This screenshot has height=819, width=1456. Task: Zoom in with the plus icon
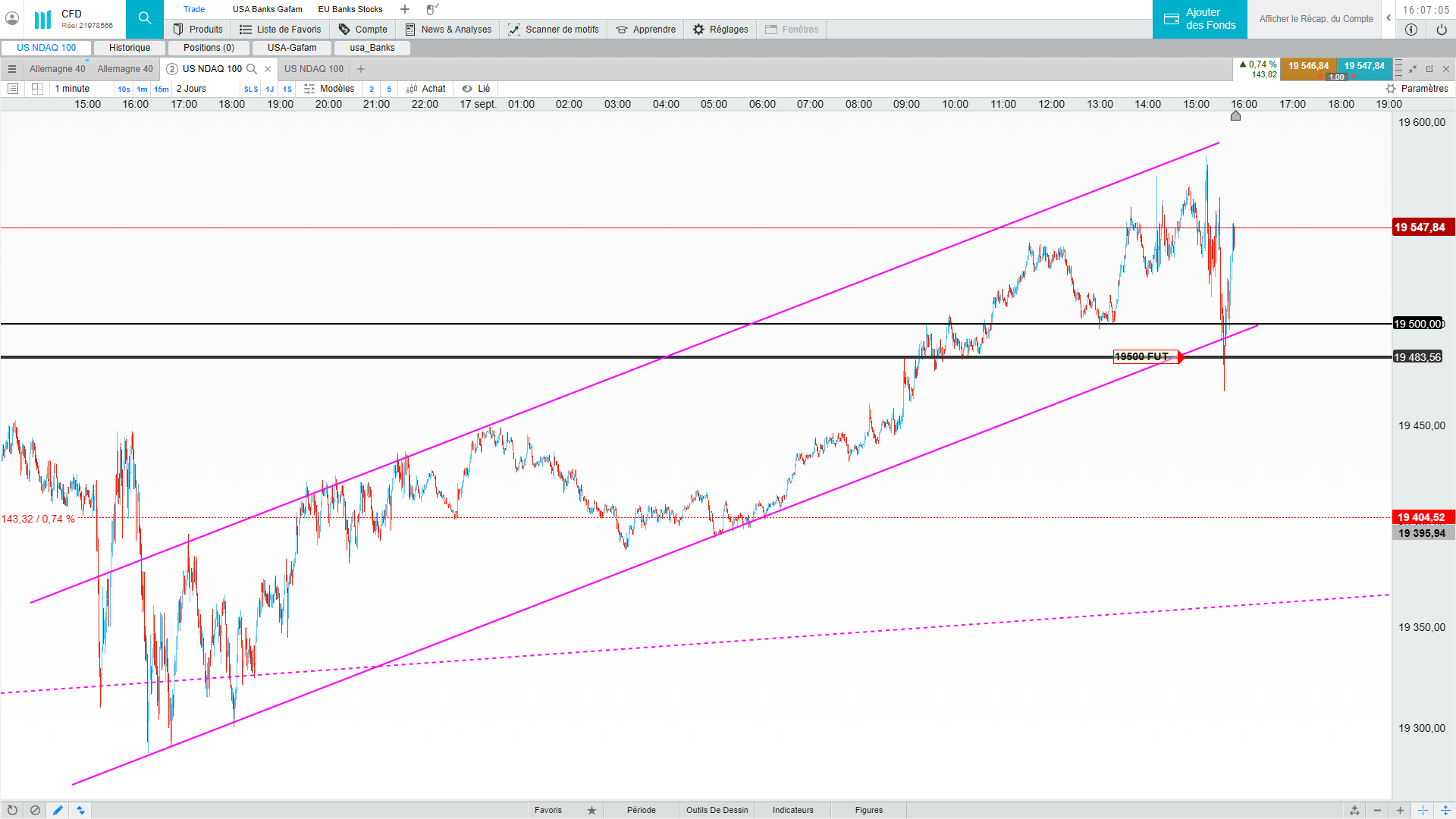[1400, 810]
